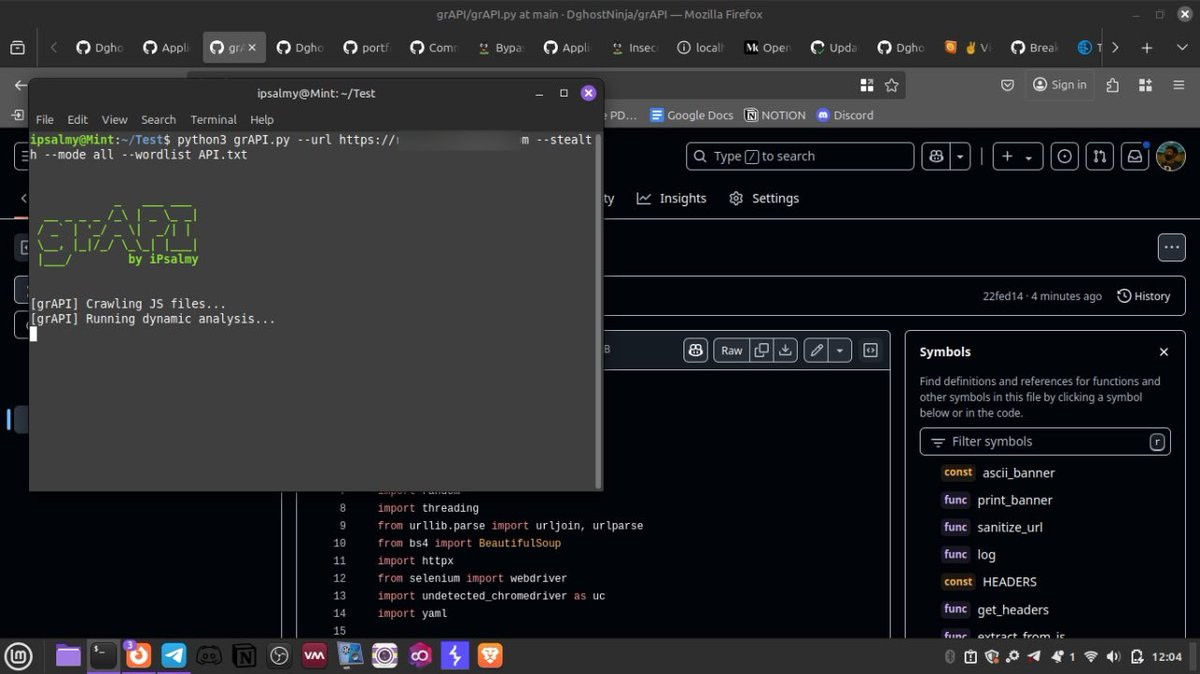Toggle the symbols panel code icon

coord(871,350)
